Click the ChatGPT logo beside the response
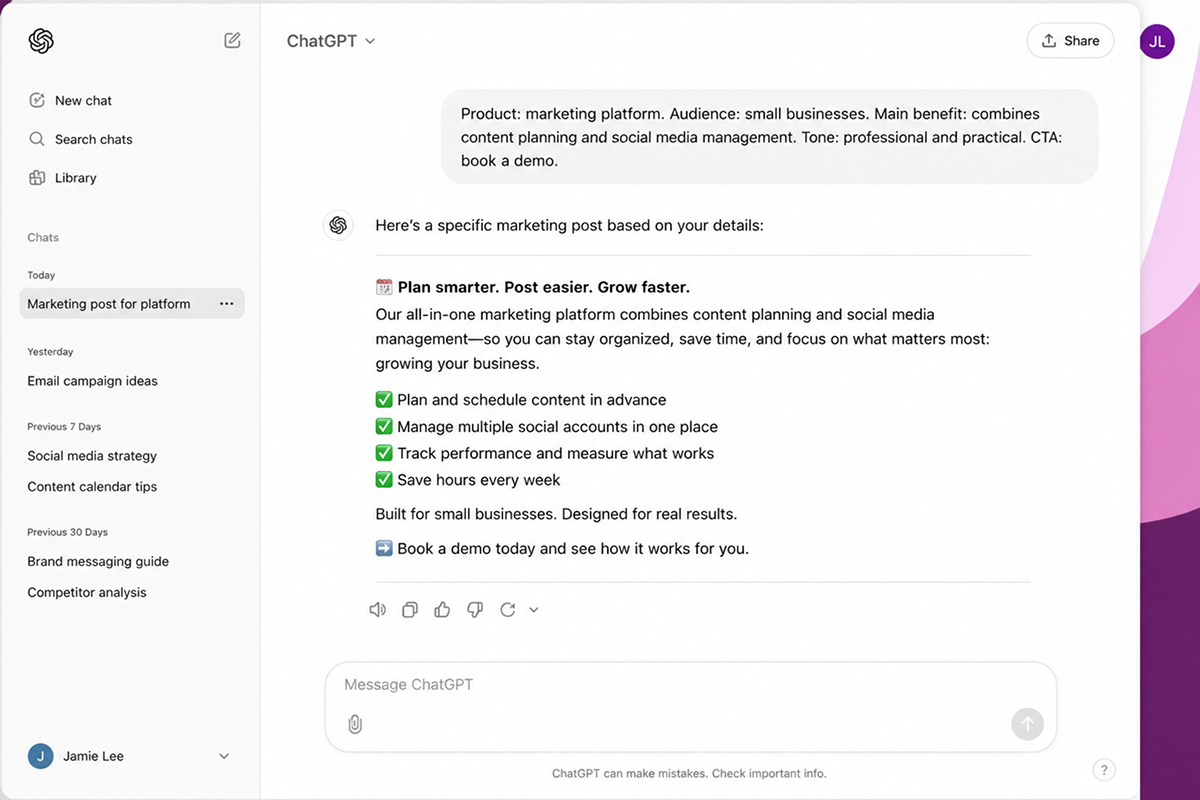The height and width of the screenshot is (800, 1200). (x=338, y=225)
